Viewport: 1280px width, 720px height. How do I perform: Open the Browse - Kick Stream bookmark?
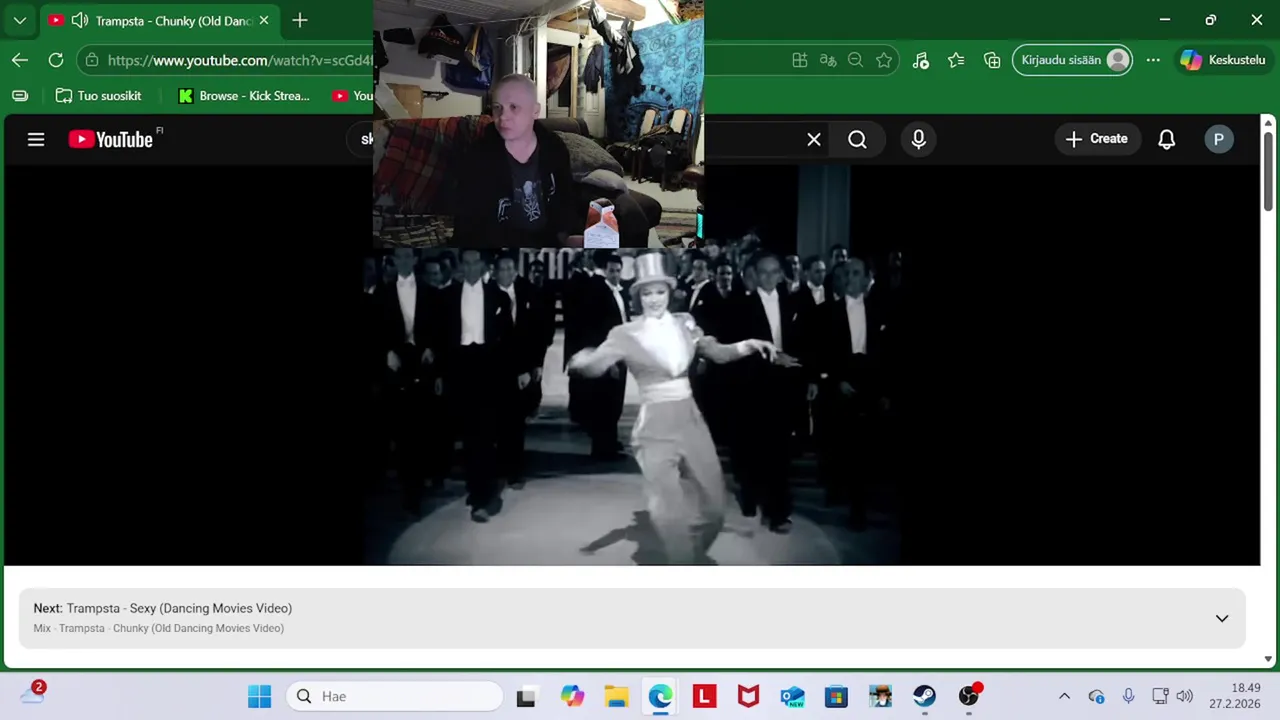(244, 96)
